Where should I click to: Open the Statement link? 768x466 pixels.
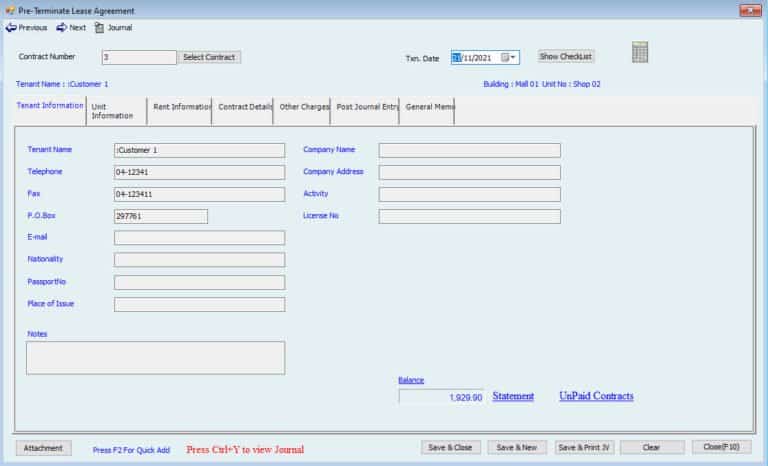pyautogui.click(x=513, y=396)
